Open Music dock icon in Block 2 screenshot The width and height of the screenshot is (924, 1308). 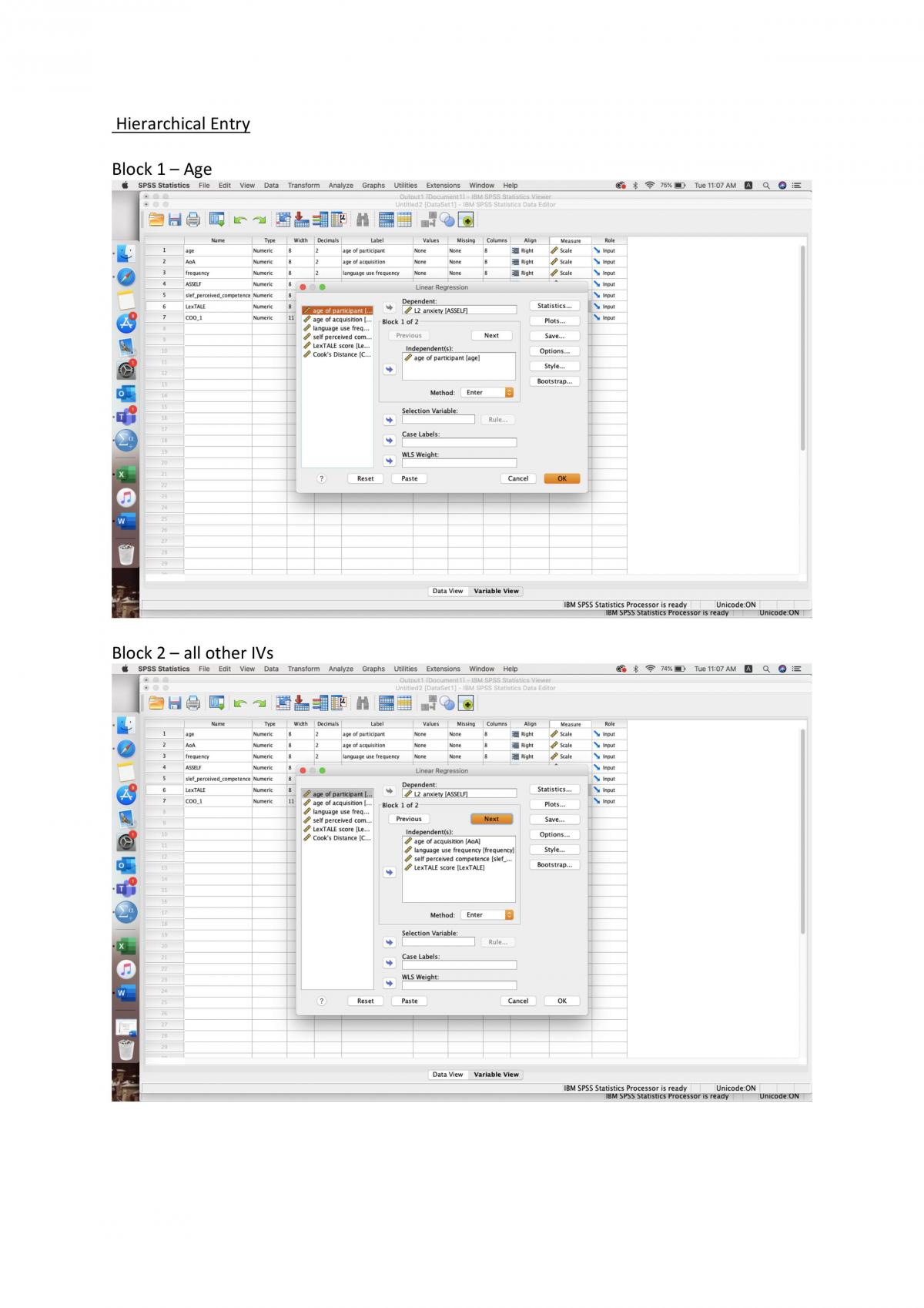click(126, 969)
